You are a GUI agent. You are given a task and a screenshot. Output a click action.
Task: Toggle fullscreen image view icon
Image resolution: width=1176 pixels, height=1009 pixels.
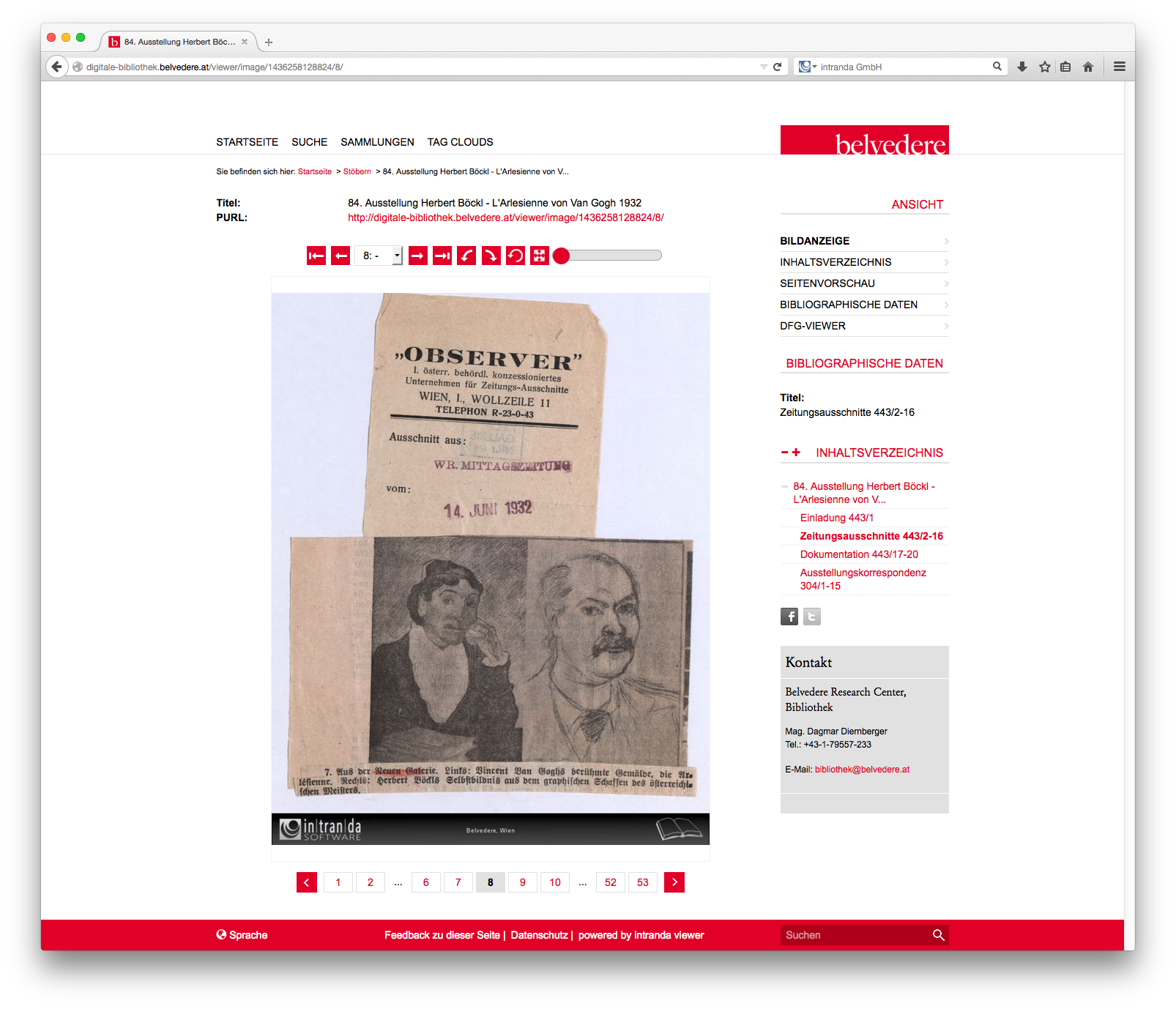coord(540,256)
